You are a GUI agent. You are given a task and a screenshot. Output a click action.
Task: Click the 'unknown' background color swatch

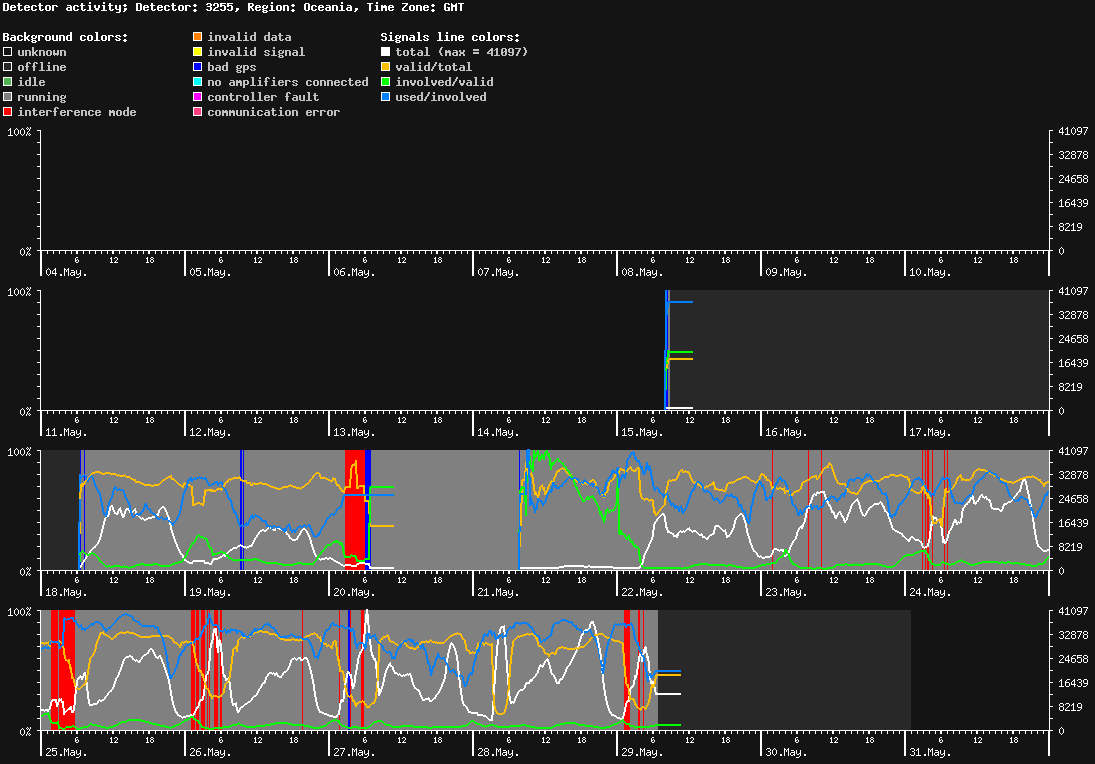pyautogui.click(x=8, y=52)
